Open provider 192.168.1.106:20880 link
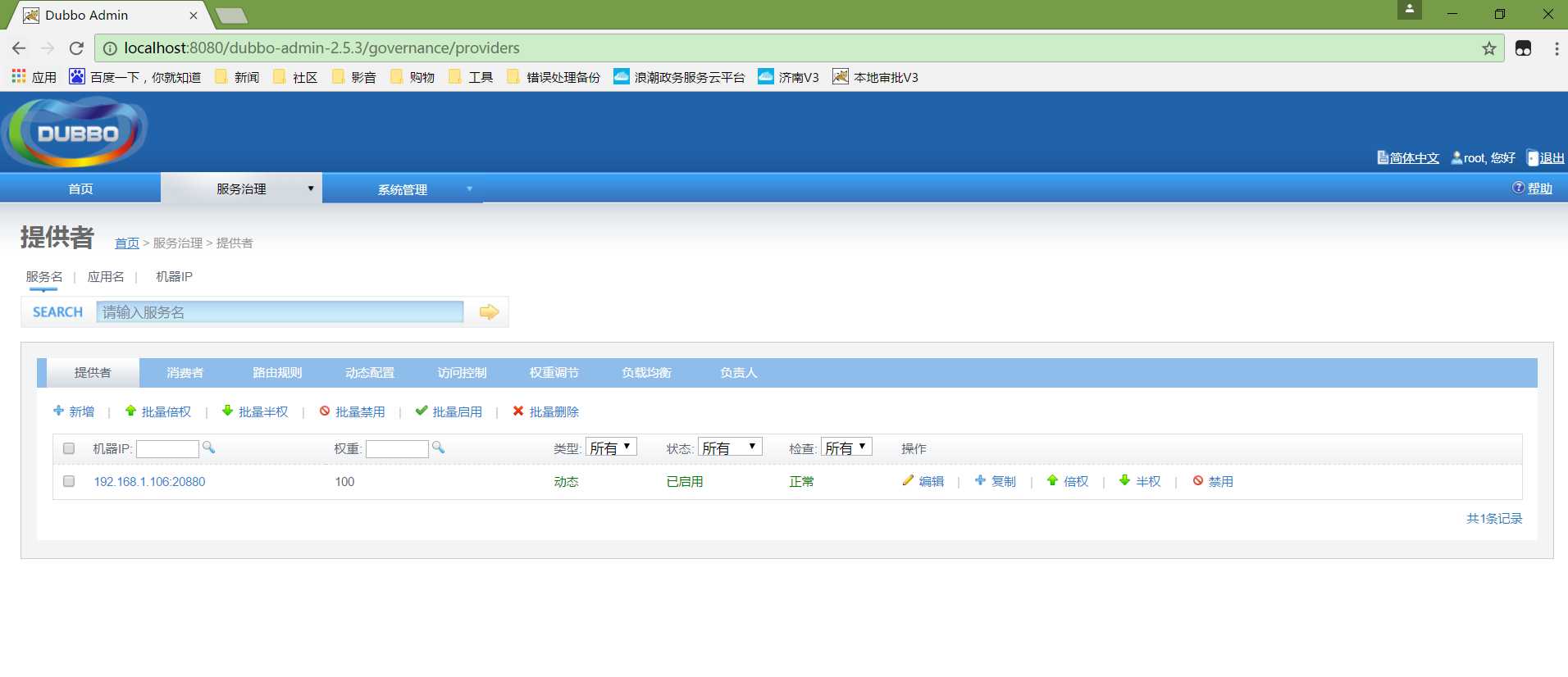Screen dimensions: 1568x677 tap(149, 481)
